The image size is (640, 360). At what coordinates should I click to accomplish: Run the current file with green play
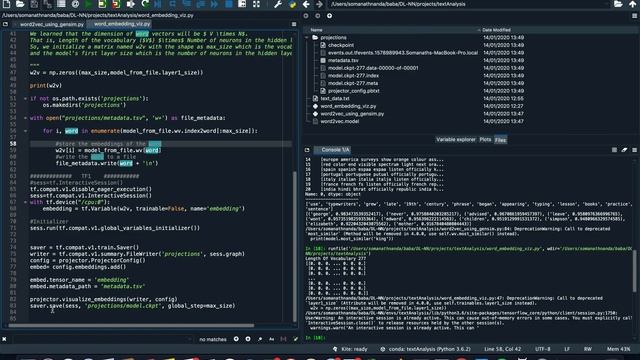tap(88, 4)
